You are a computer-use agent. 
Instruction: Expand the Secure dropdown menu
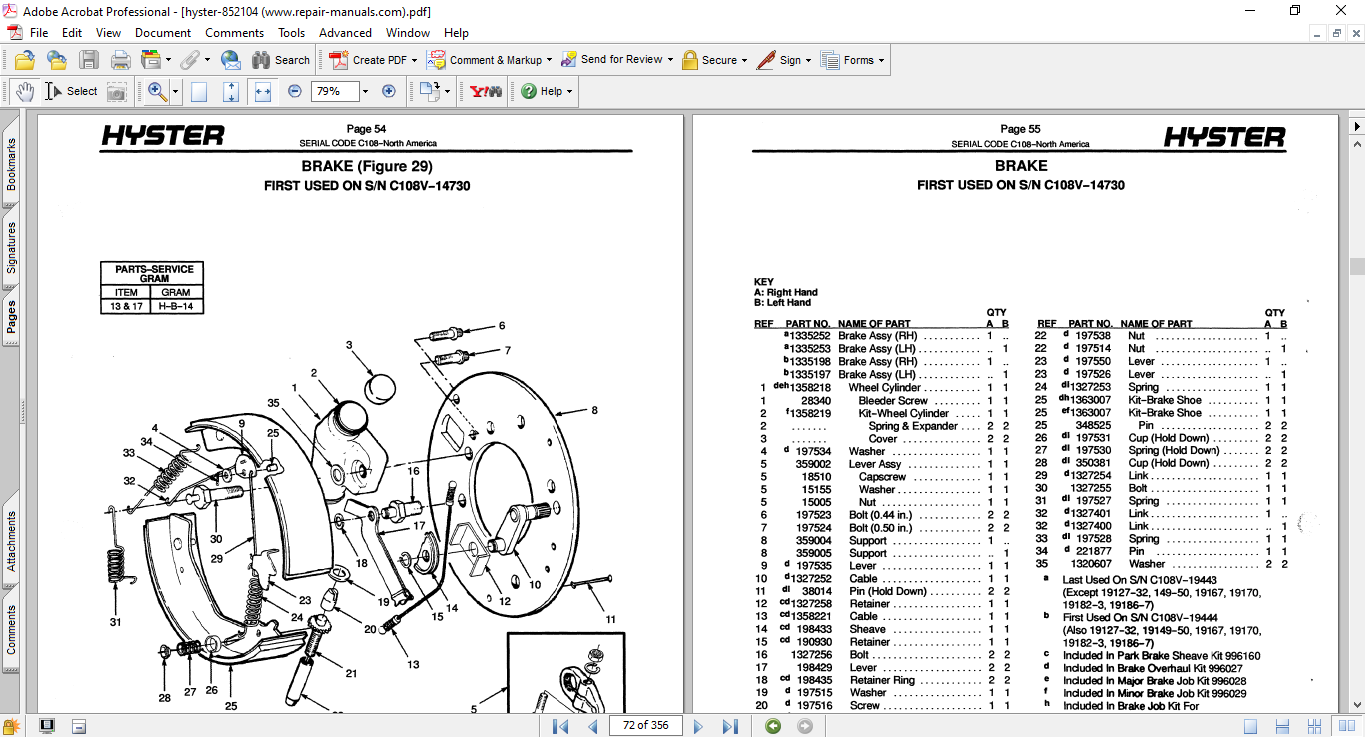tap(745, 60)
